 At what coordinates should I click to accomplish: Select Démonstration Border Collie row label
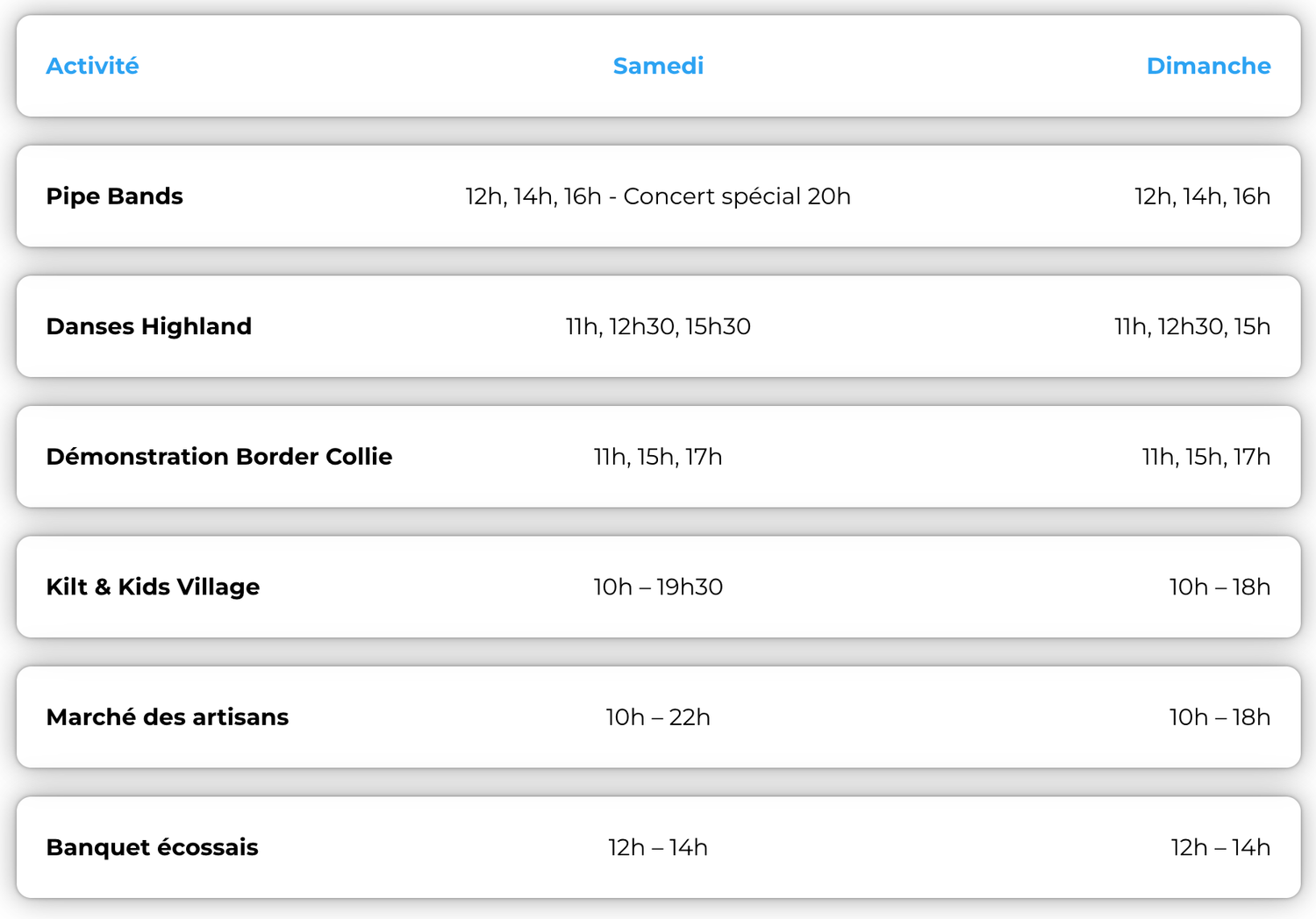(x=218, y=457)
